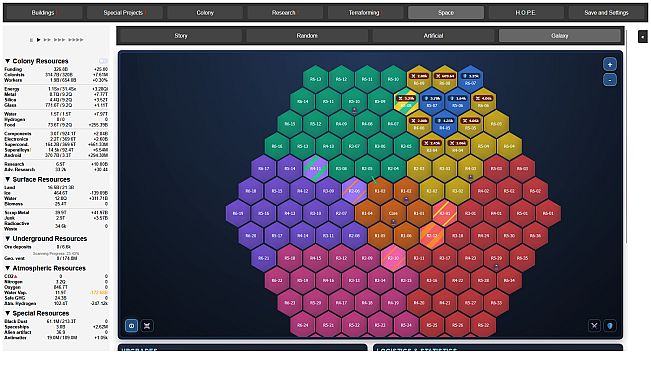Screen dimensions: 651x366
Task: Pause the game speed
Action: (31, 40)
